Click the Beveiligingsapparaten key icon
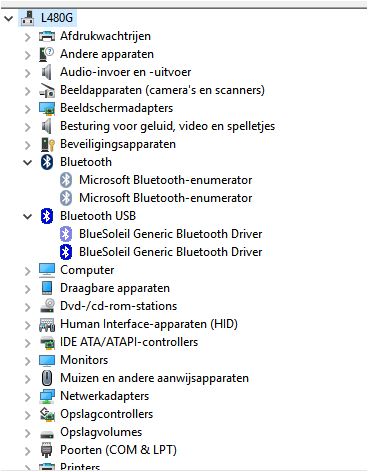The height and width of the screenshot is (472, 368). click(x=47, y=144)
